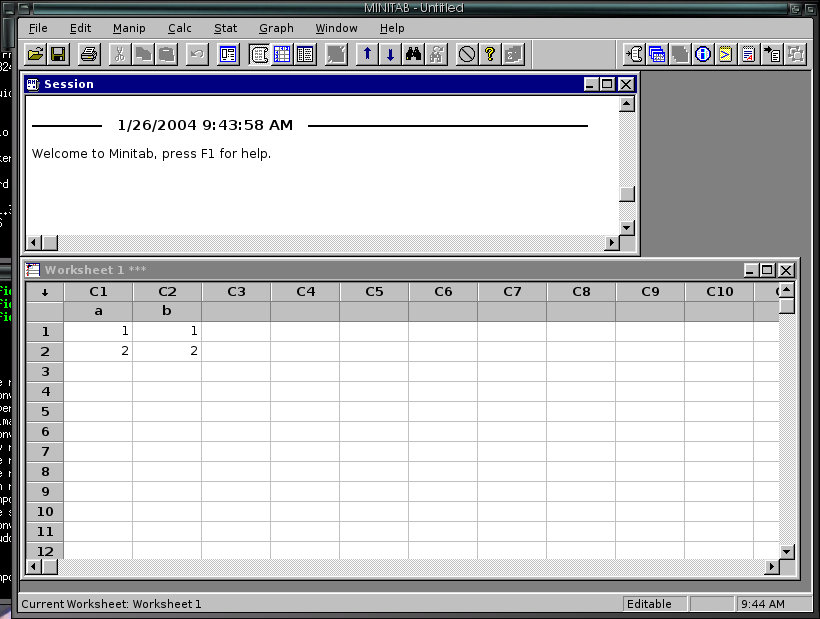Select the Print toolbar icon
This screenshot has height=619, width=820.
coord(87,54)
